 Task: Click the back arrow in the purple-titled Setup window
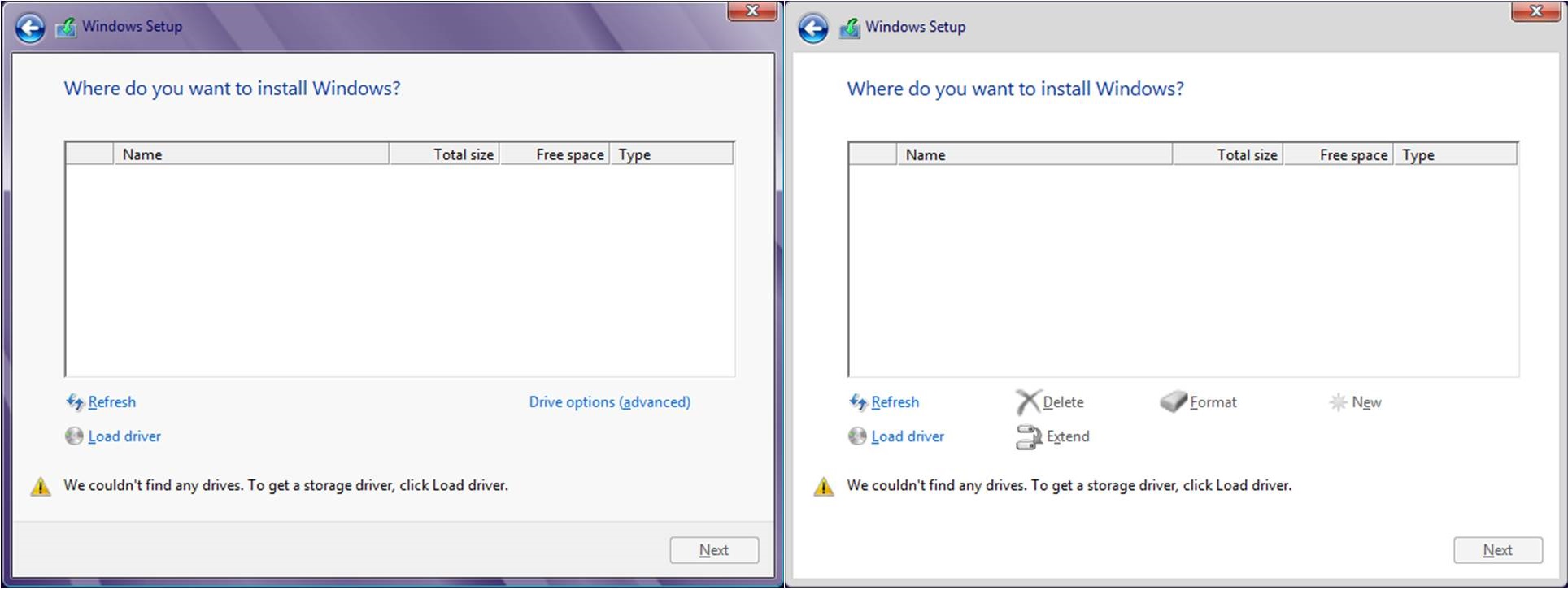click(30, 28)
